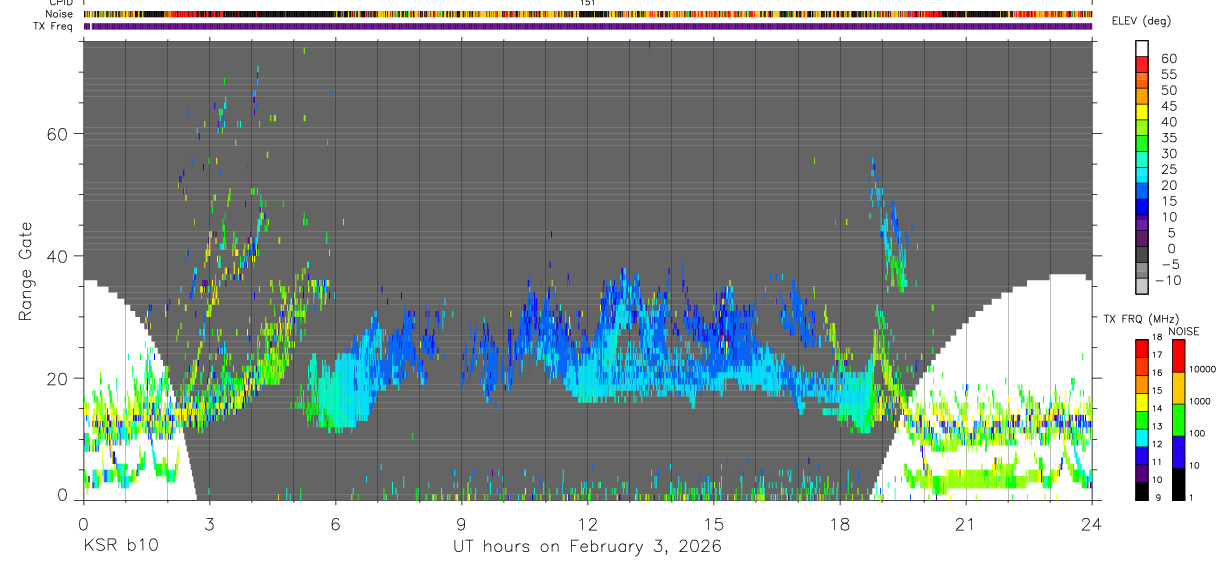Pick the yellow ELEV swatch between 40 and 45
The height and width of the screenshot is (567, 1228).
click(1142, 113)
